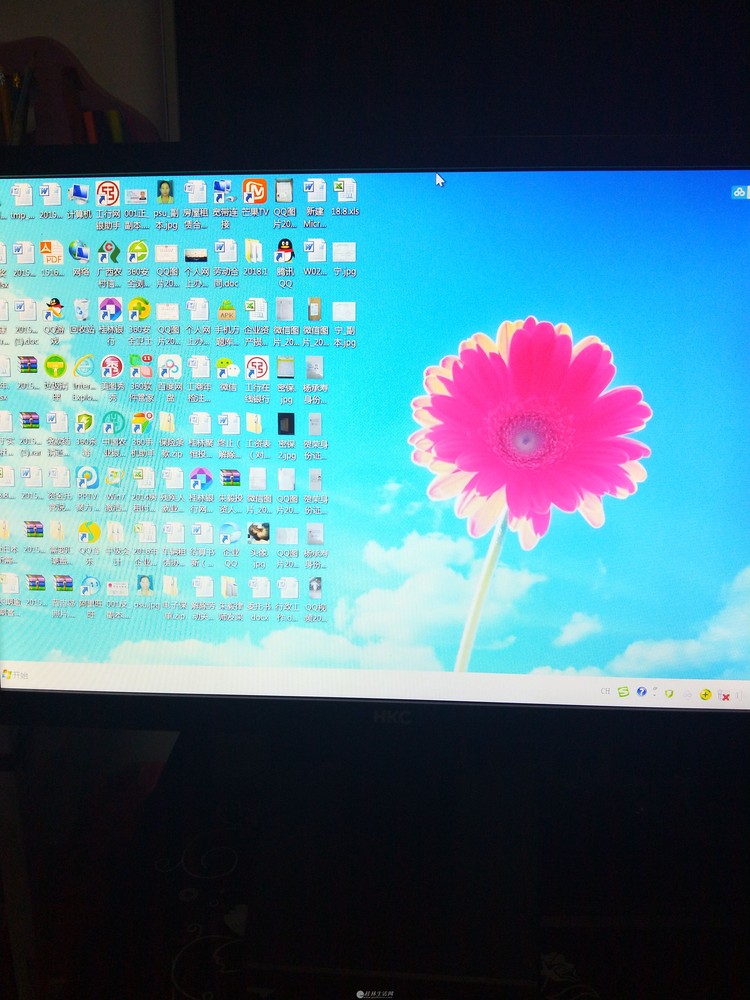Select the 朱荣律师资料 folder
Viewport: 750px width, 1000px height.
231,599
